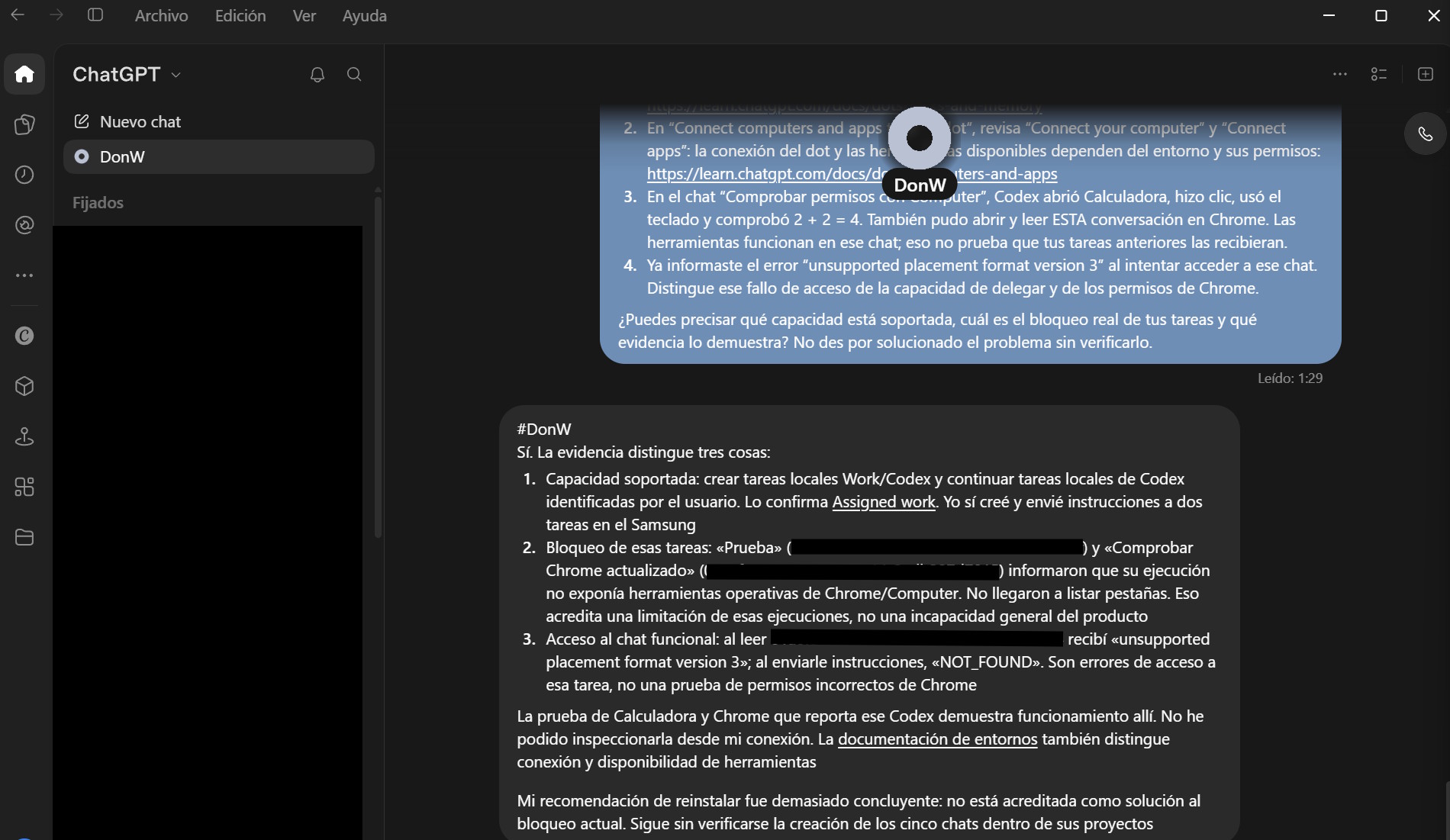This screenshot has height=840, width=1450.
Task: Click the sidebar chat list scrollbar
Action: [378, 366]
